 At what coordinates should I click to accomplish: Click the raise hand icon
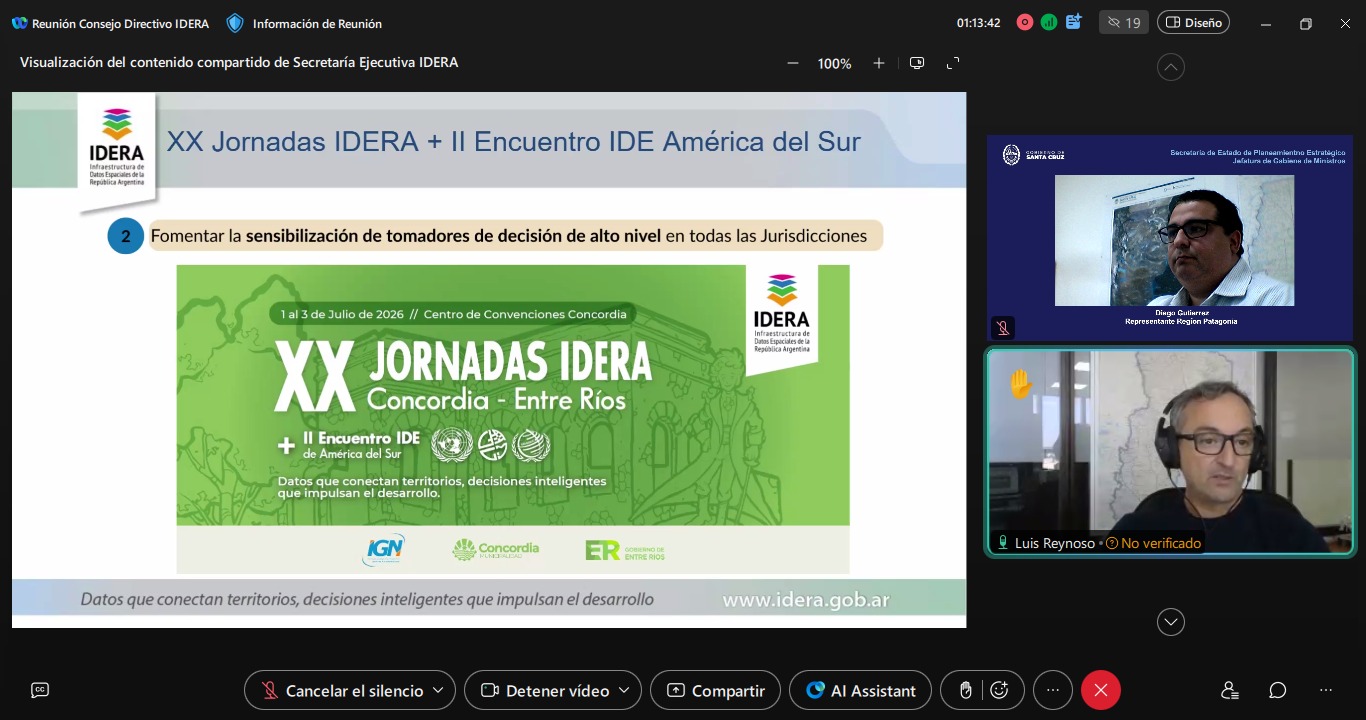965,690
